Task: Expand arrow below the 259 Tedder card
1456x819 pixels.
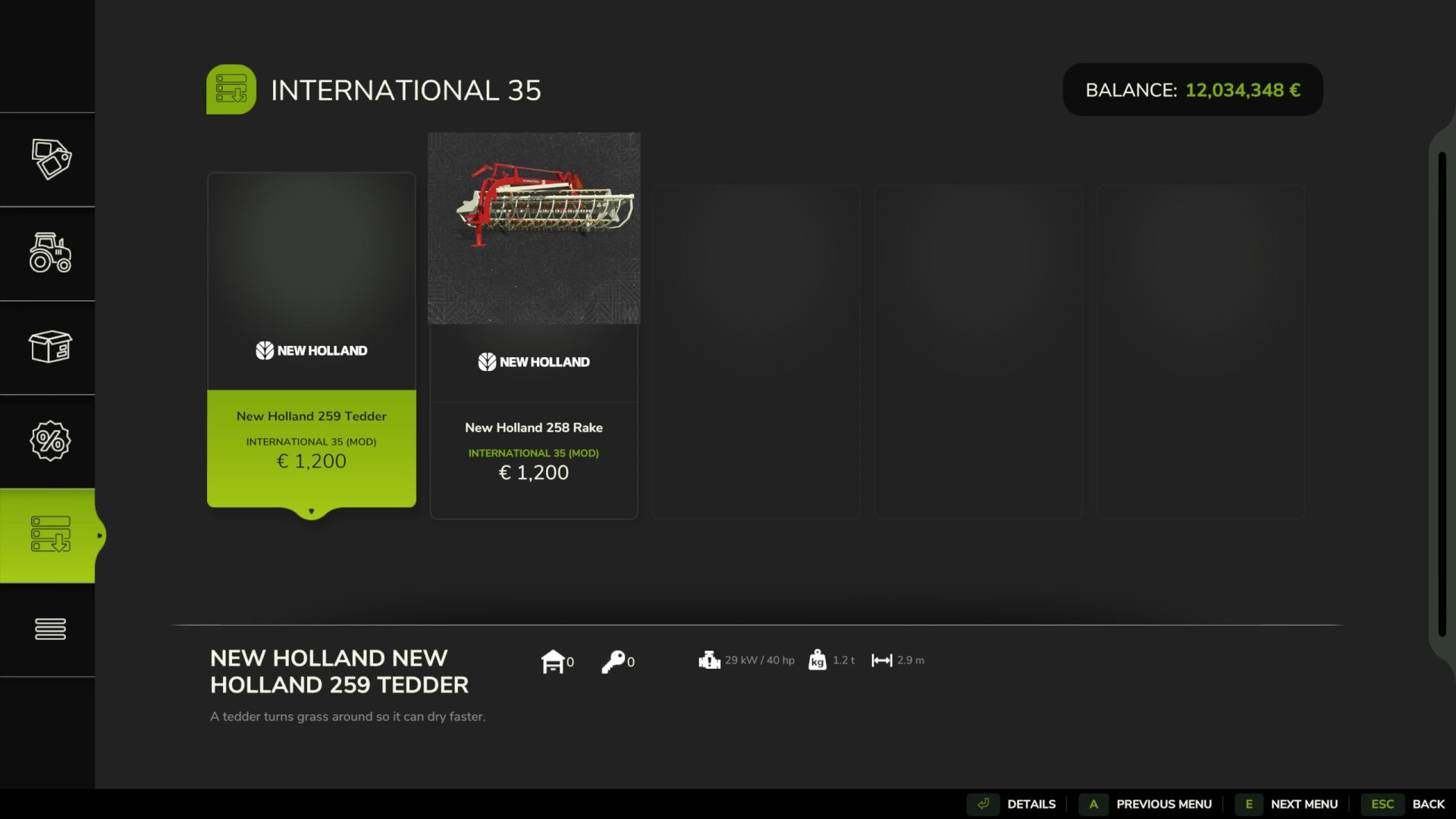Action: [x=311, y=512]
